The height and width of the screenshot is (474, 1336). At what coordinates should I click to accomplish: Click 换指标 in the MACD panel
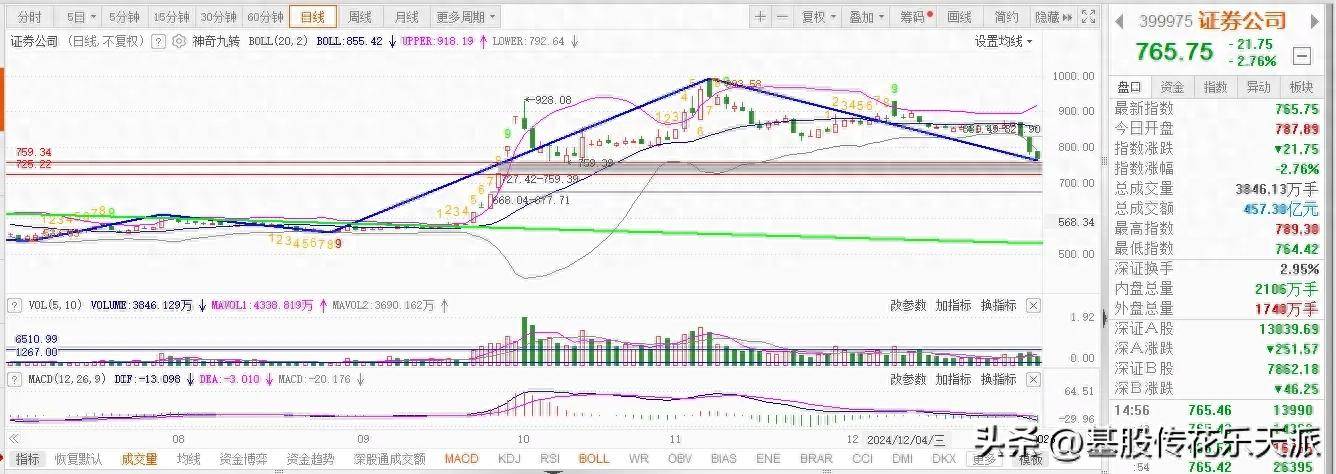pyautogui.click(x=998, y=379)
